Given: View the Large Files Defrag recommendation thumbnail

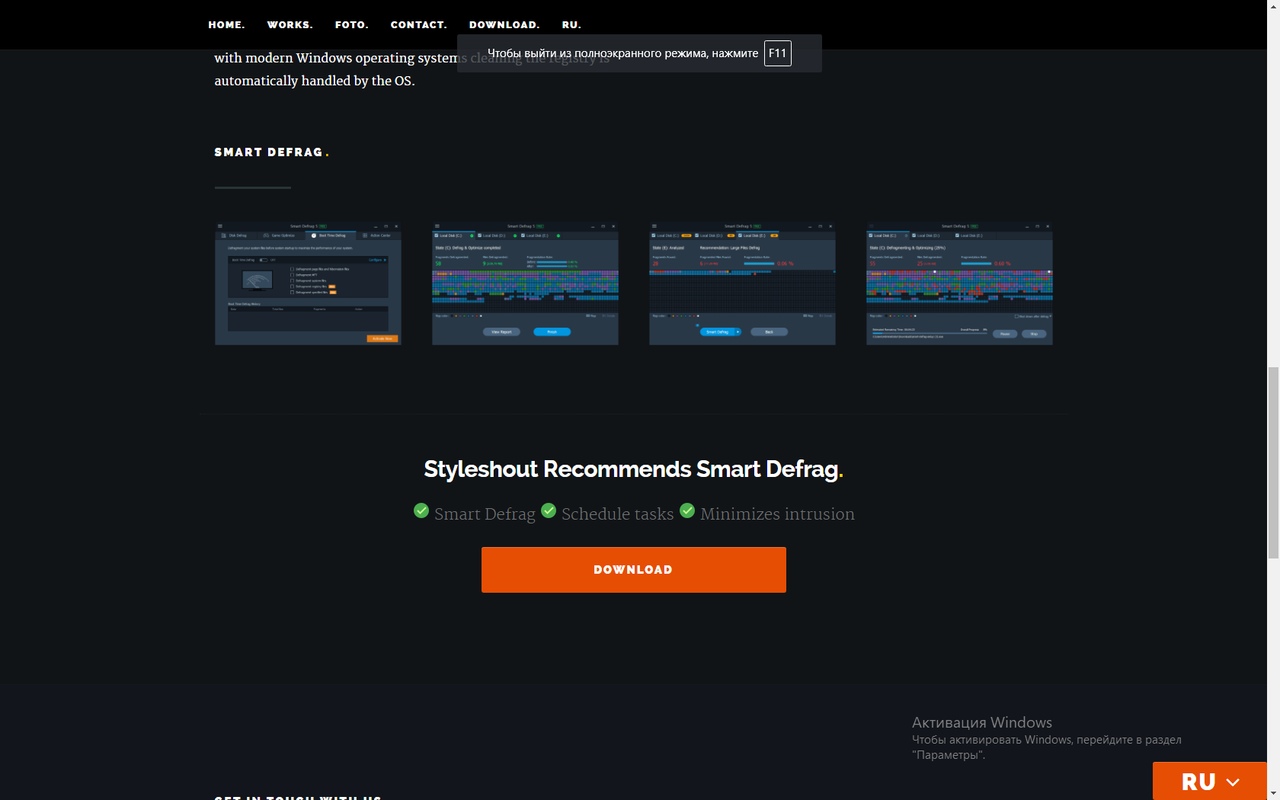Looking at the screenshot, I should (x=742, y=284).
